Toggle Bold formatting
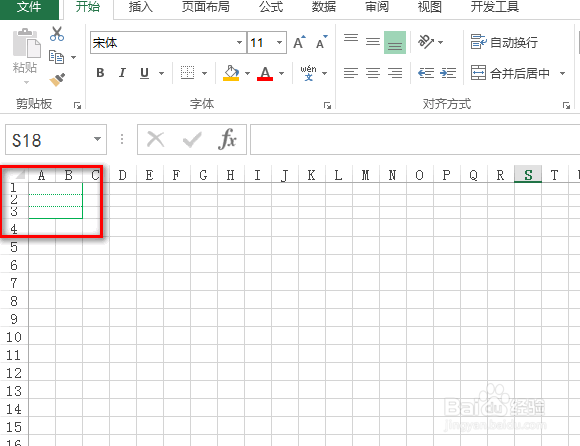 click(x=100, y=73)
